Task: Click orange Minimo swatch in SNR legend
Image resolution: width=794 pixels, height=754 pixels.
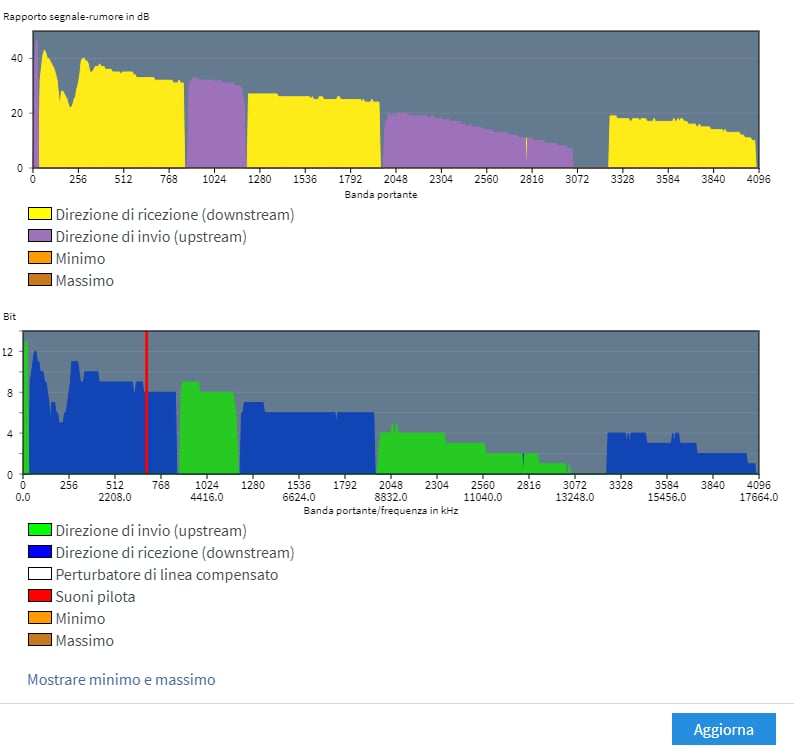Action: [x=39, y=258]
